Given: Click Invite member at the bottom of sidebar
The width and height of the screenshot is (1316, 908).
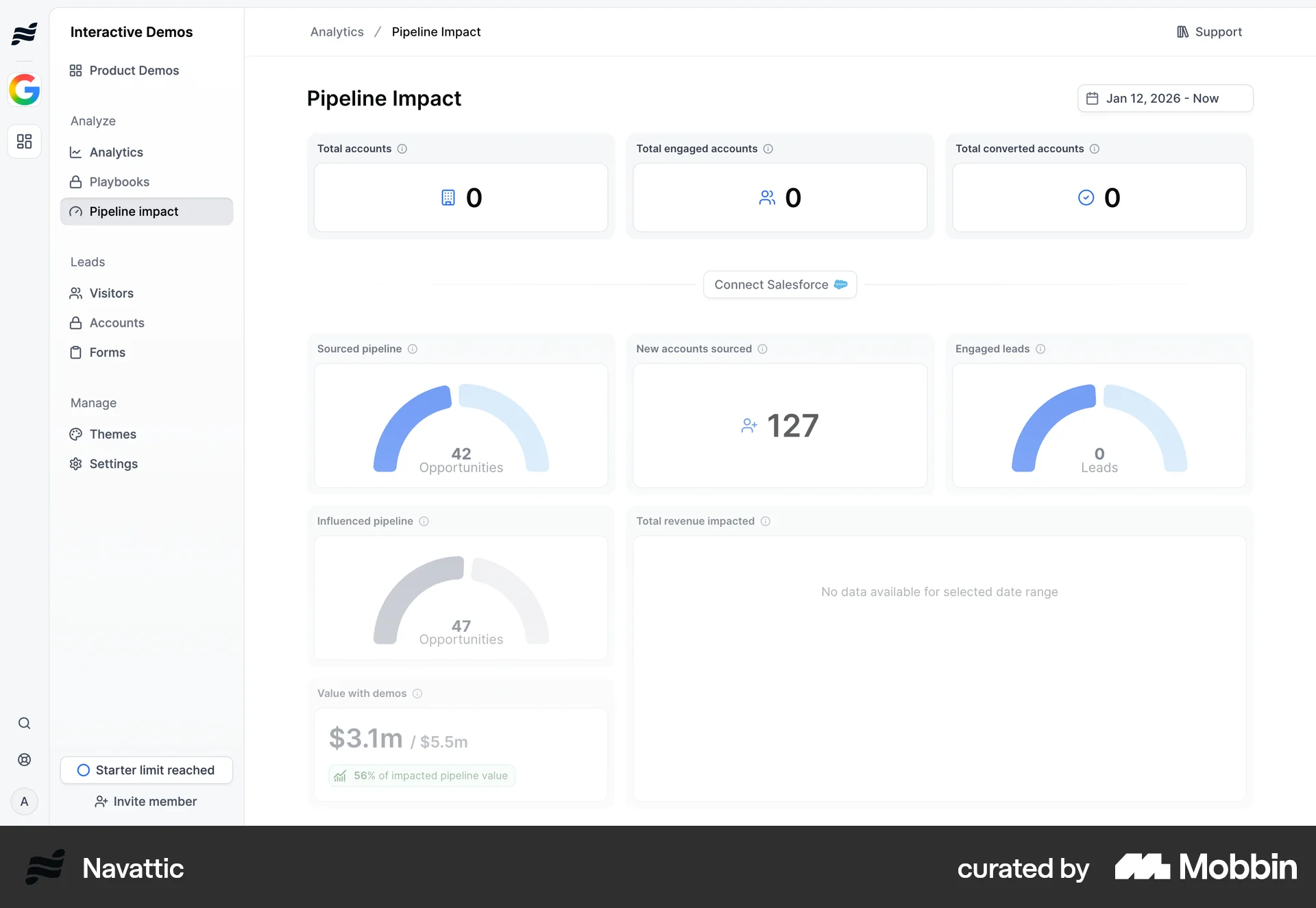Looking at the screenshot, I should tap(146, 801).
